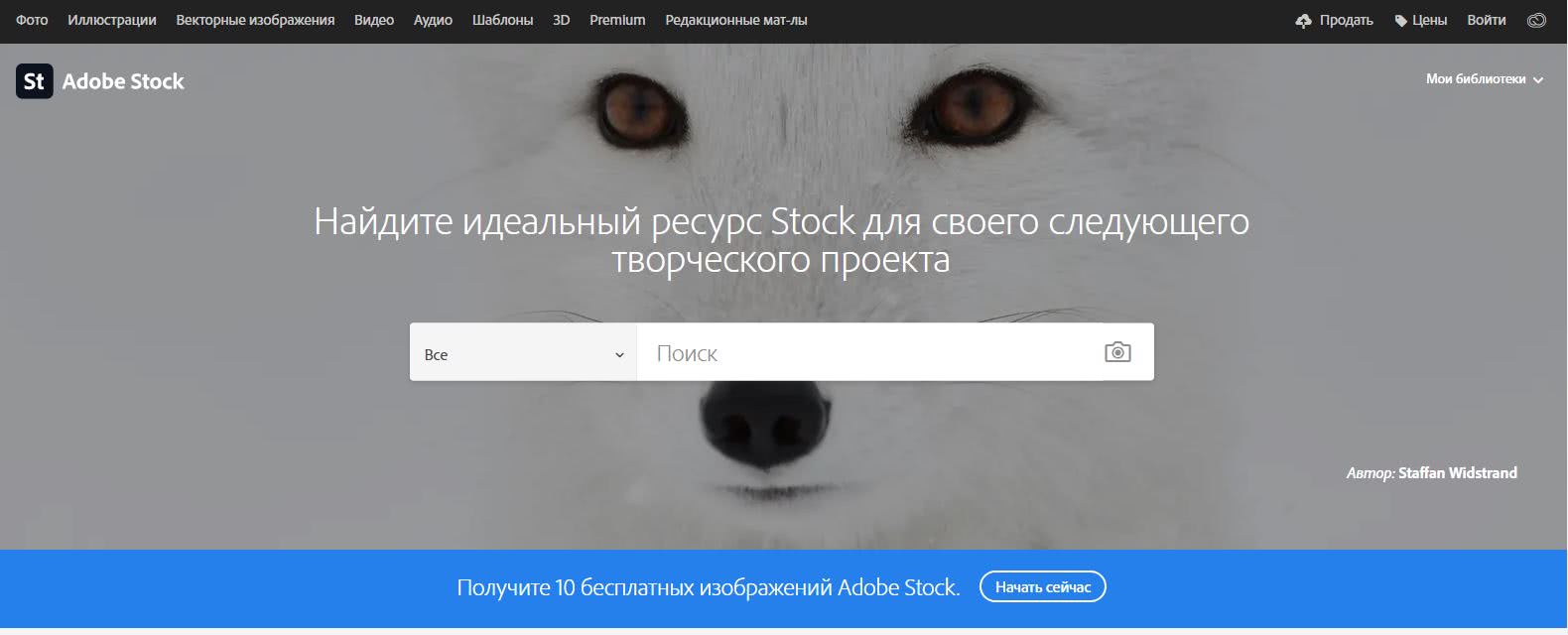
Task: Click the Creative Cloud icon in top bar
Action: (1536, 20)
